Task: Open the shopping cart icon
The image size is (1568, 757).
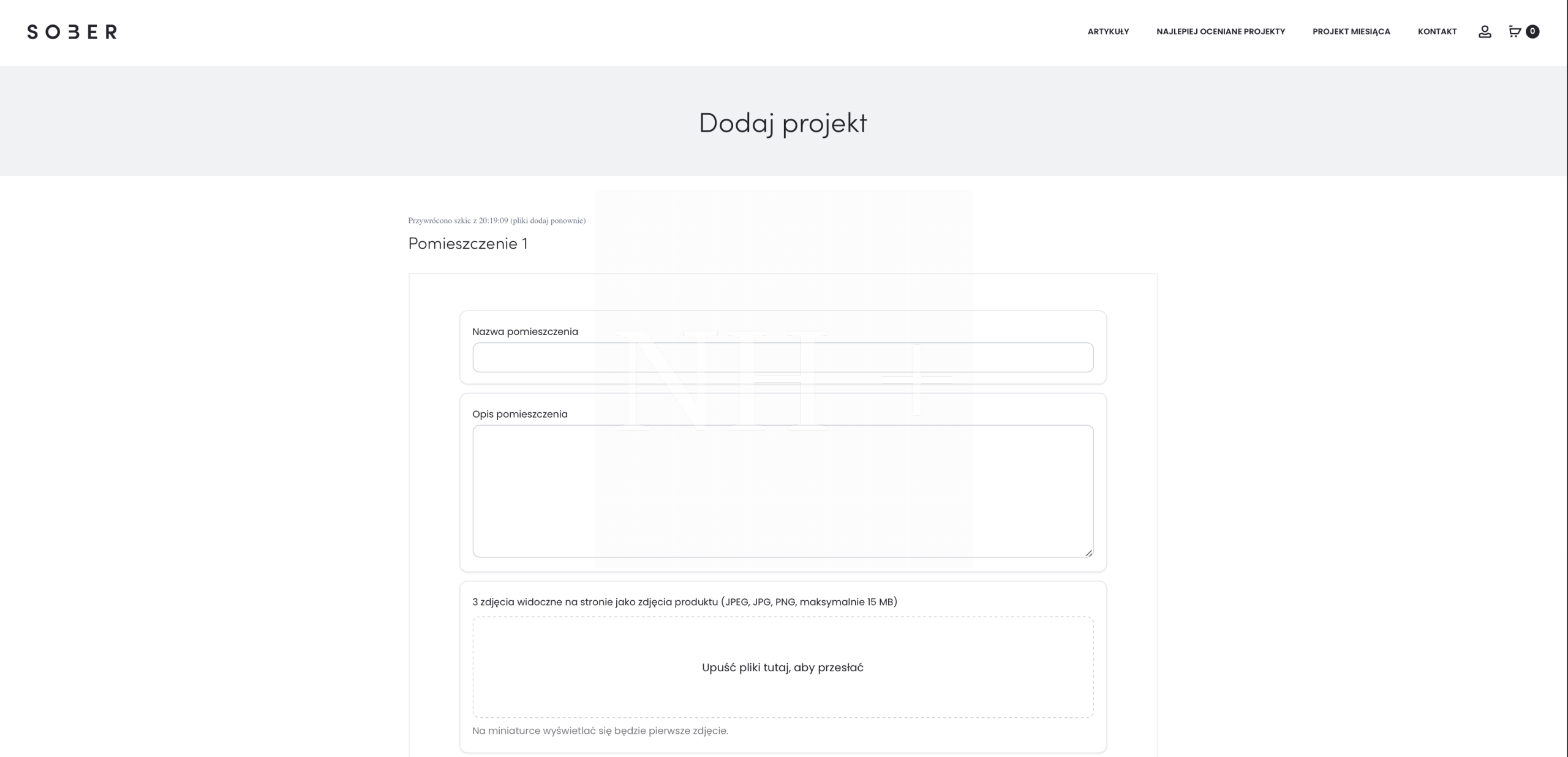Action: [1514, 32]
